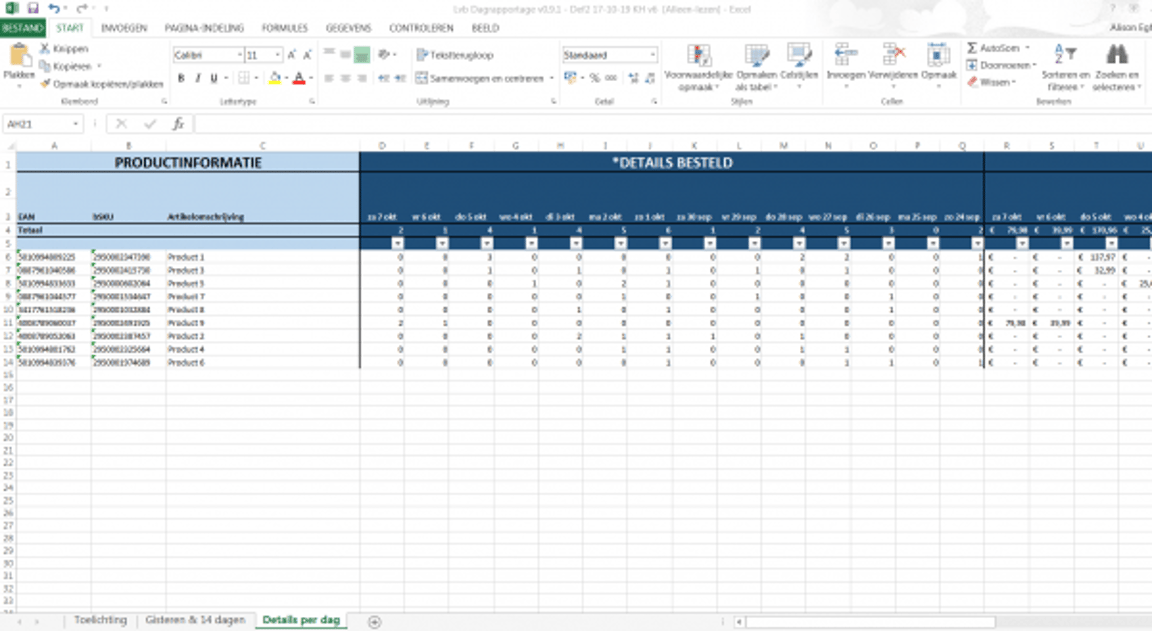Click the Save icon in quick access toolbar
The width and height of the screenshot is (1152, 631).
(31, 8)
